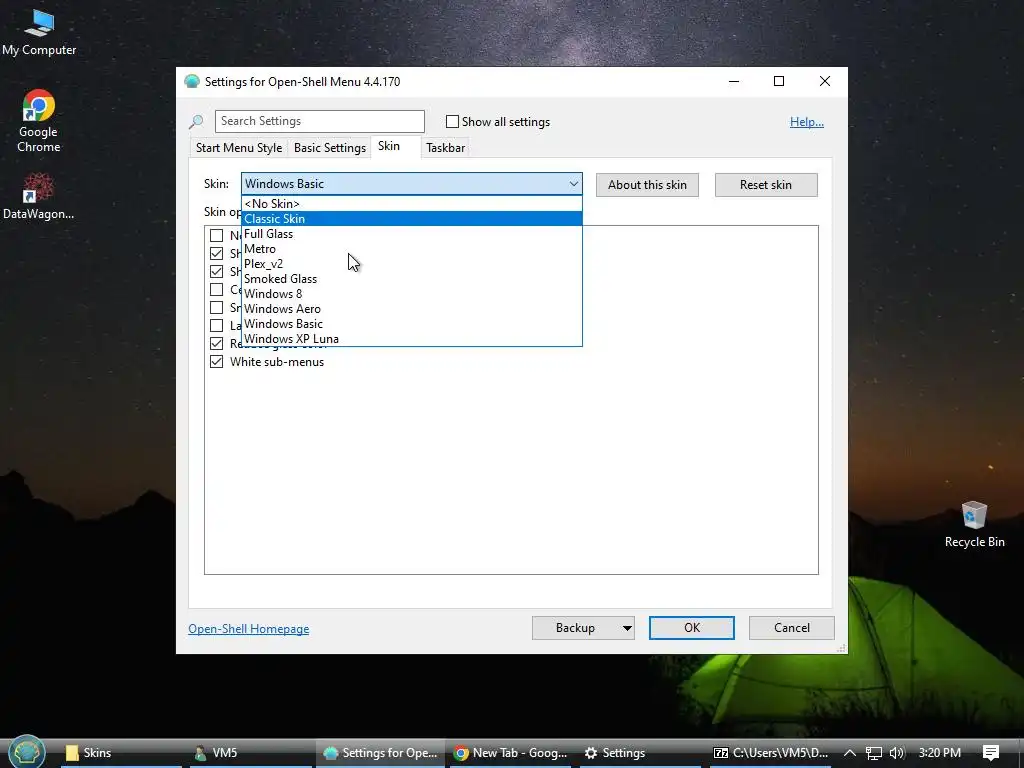Screen dimensions: 1024x768
Task: Open the Open-Shell Homepage link
Action: pos(248,629)
